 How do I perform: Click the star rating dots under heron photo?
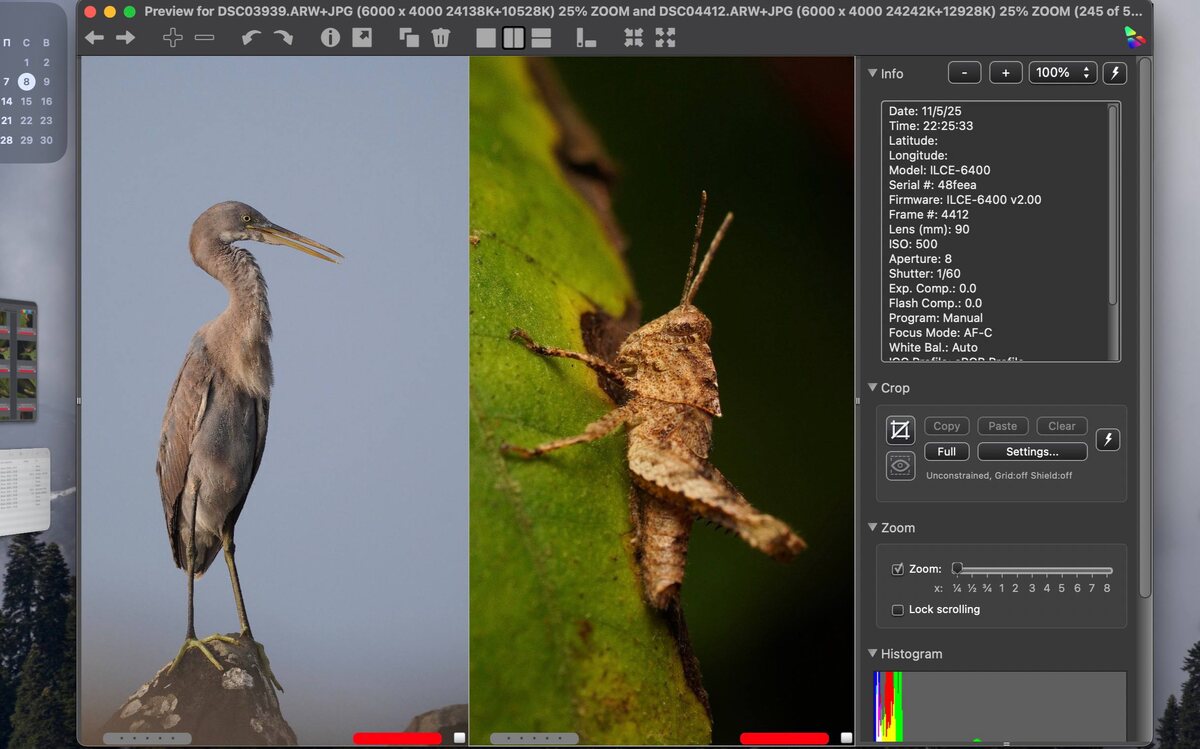click(147, 738)
